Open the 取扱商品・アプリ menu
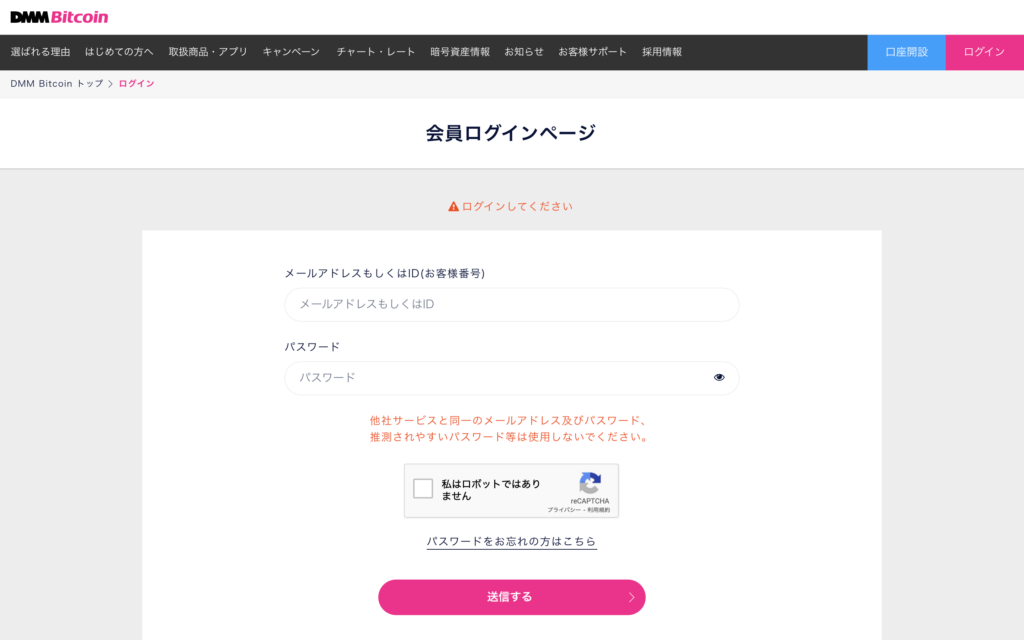This screenshot has height=640, width=1024. click(208, 52)
